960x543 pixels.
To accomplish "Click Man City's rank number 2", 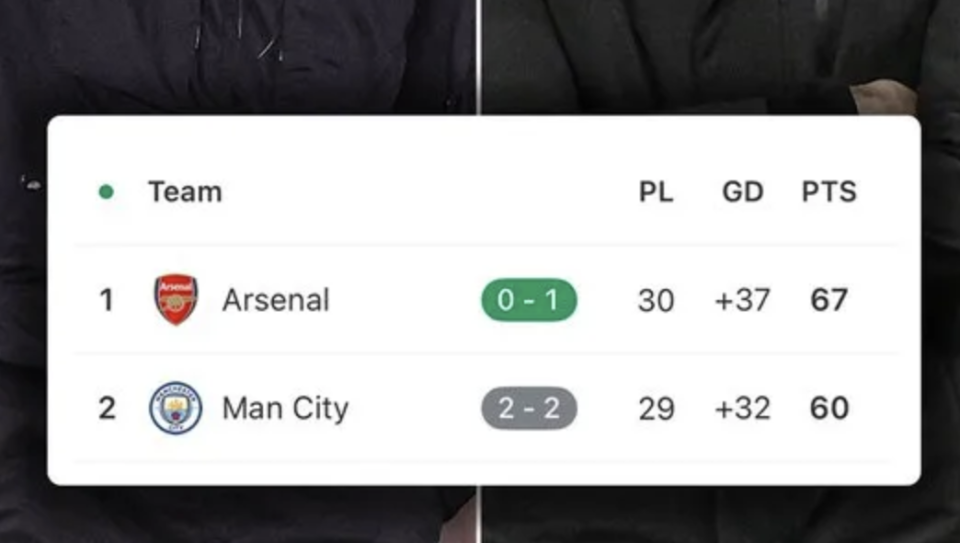I will coord(106,408).
